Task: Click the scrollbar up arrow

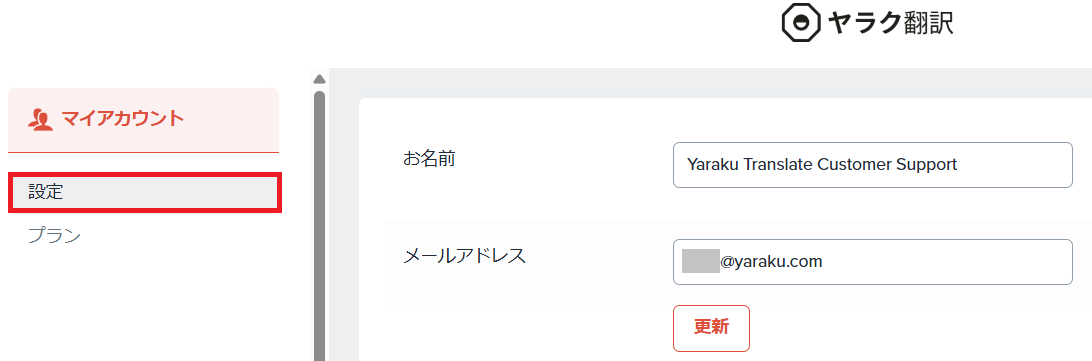Action: (320, 78)
